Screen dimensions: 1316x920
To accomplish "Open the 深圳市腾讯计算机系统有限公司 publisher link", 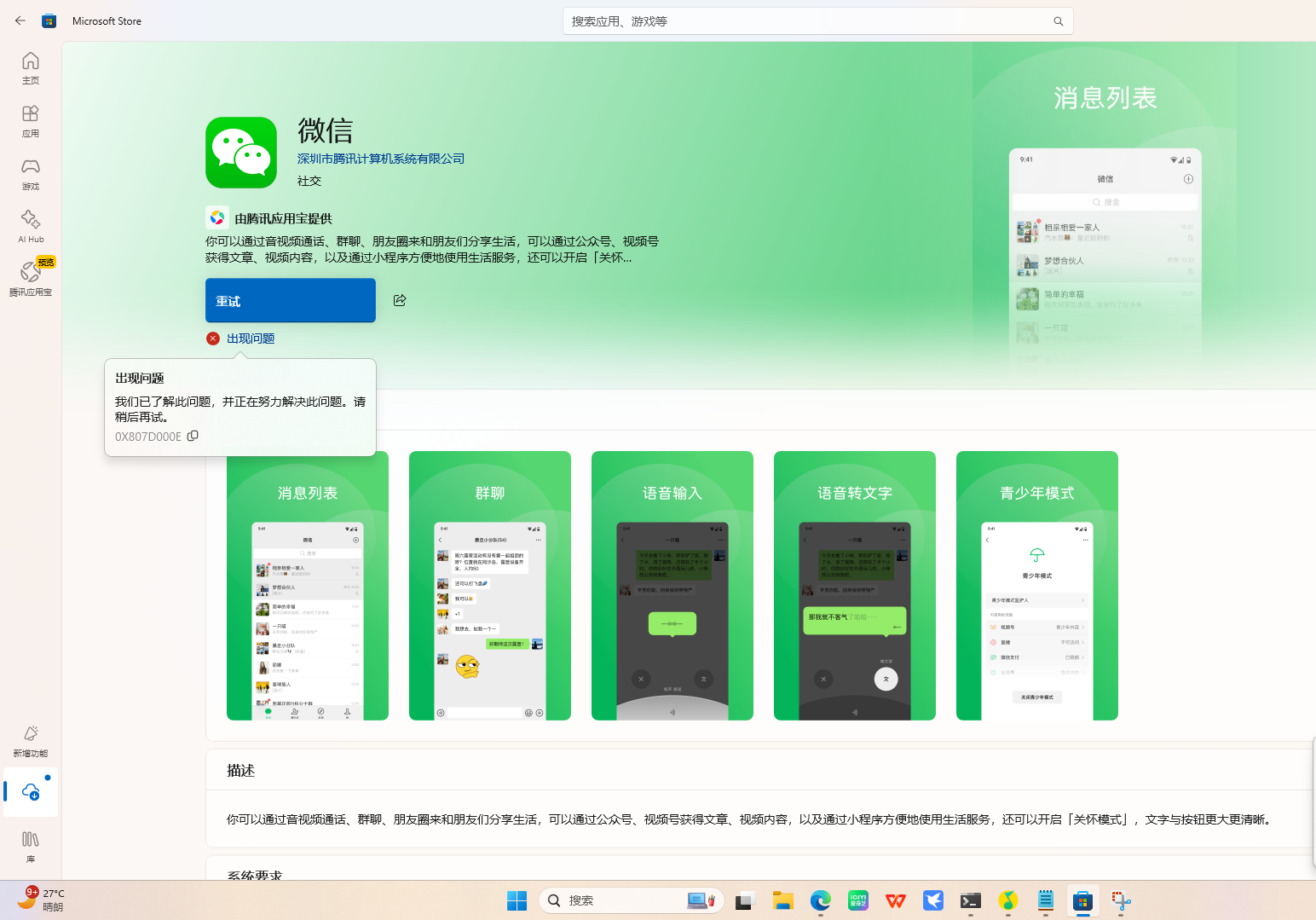I will pos(380,159).
